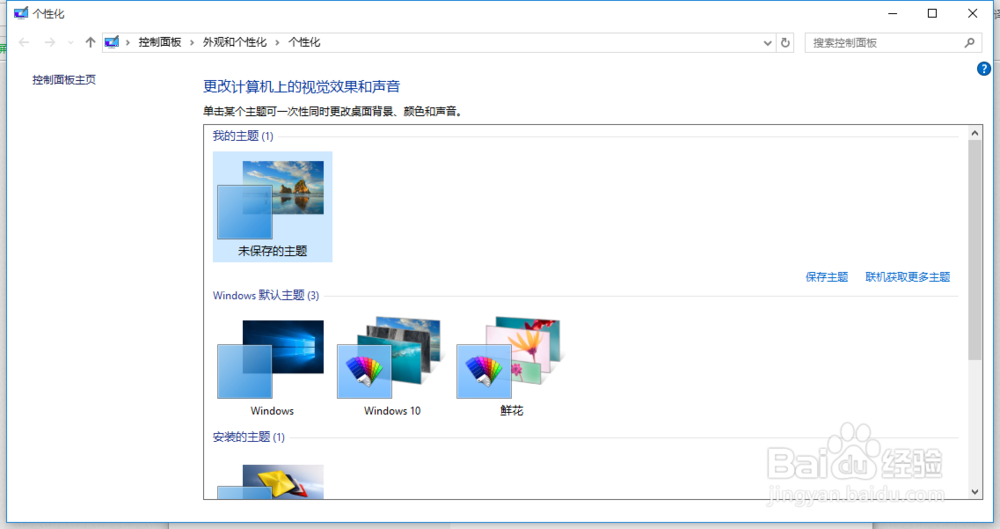Click the search magnifier icon

pos(969,43)
